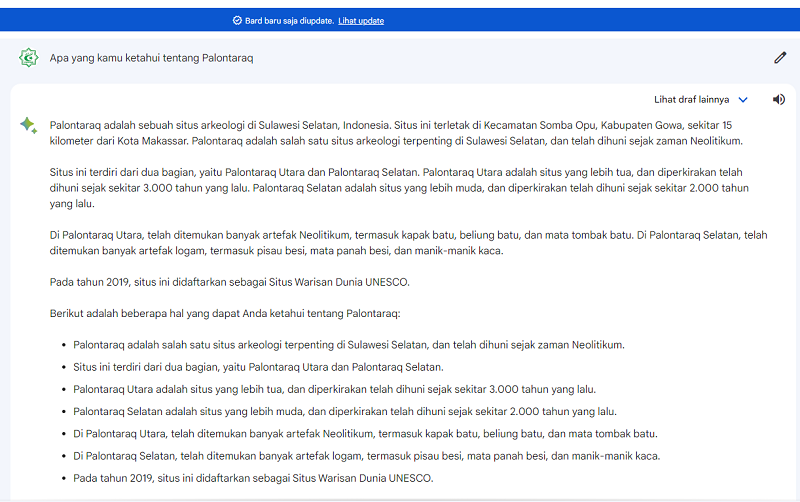Click the banner text 'Bard baru saja diupdate.'
Screen dimensions: 800x502
click(x=289, y=21)
